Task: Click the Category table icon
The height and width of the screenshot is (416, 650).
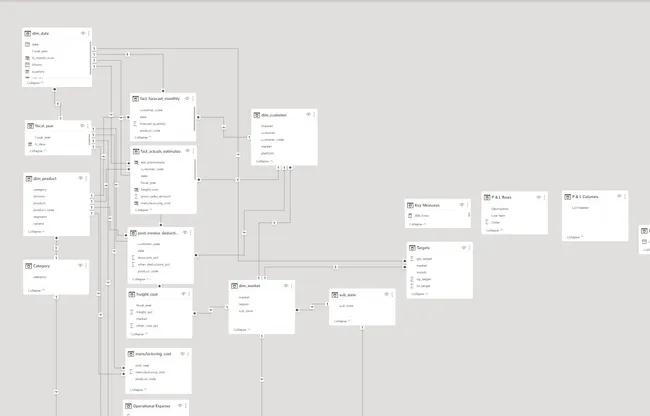Action: coord(28,266)
